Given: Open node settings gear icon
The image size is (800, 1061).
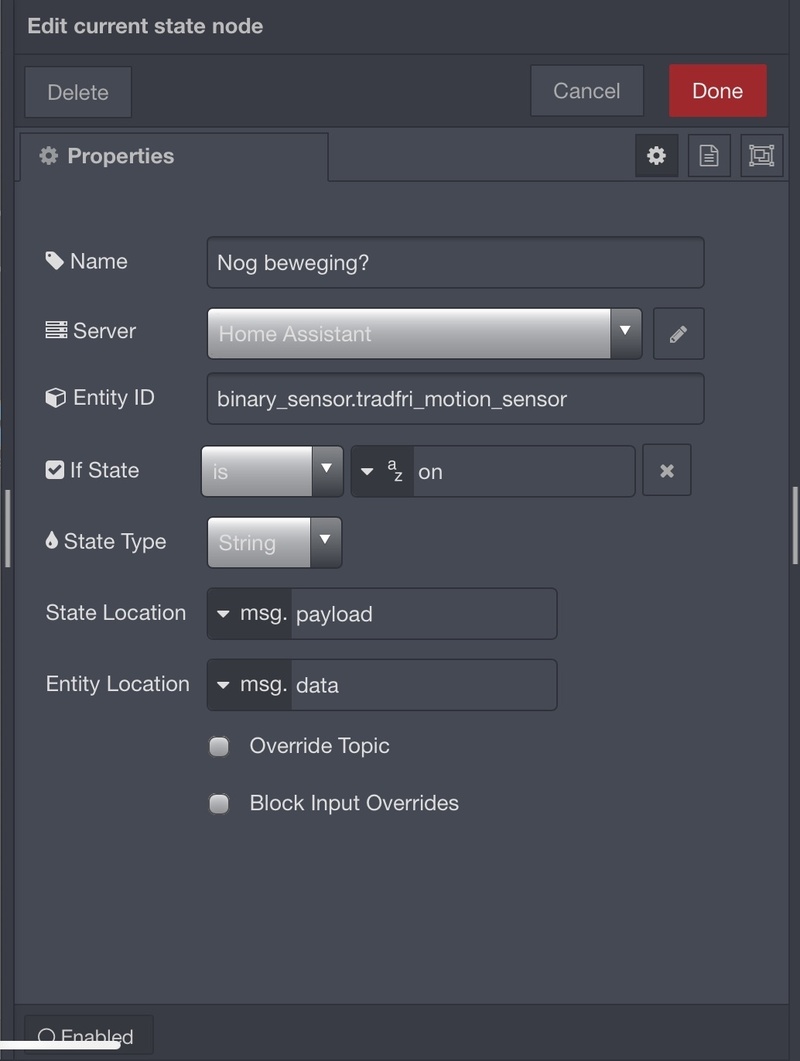Looking at the screenshot, I should [656, 156].
